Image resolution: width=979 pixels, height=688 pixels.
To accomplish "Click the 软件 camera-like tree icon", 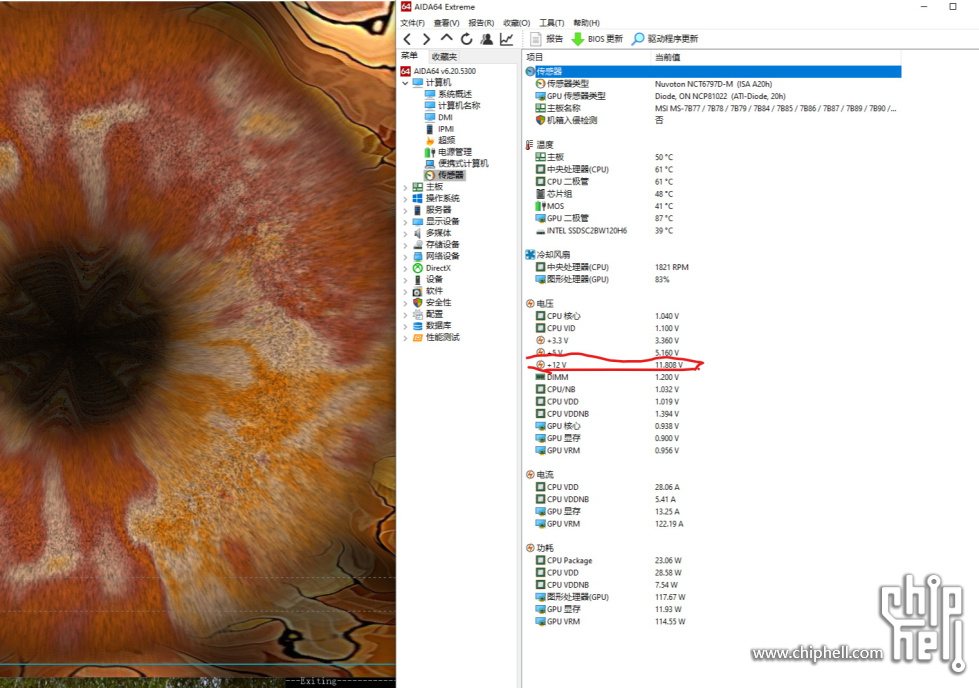I will coord(418,292).
